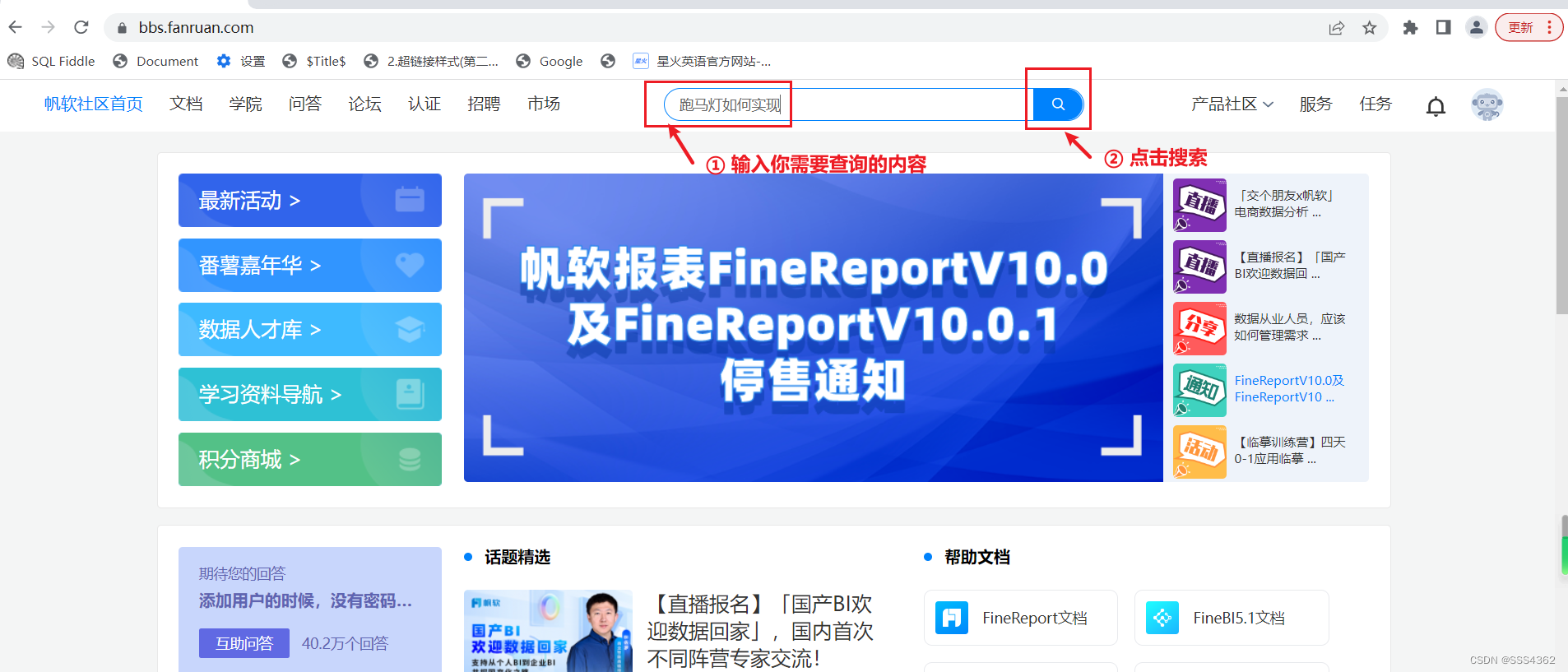Click the address bar lock icon

click(x=122, y=28)
